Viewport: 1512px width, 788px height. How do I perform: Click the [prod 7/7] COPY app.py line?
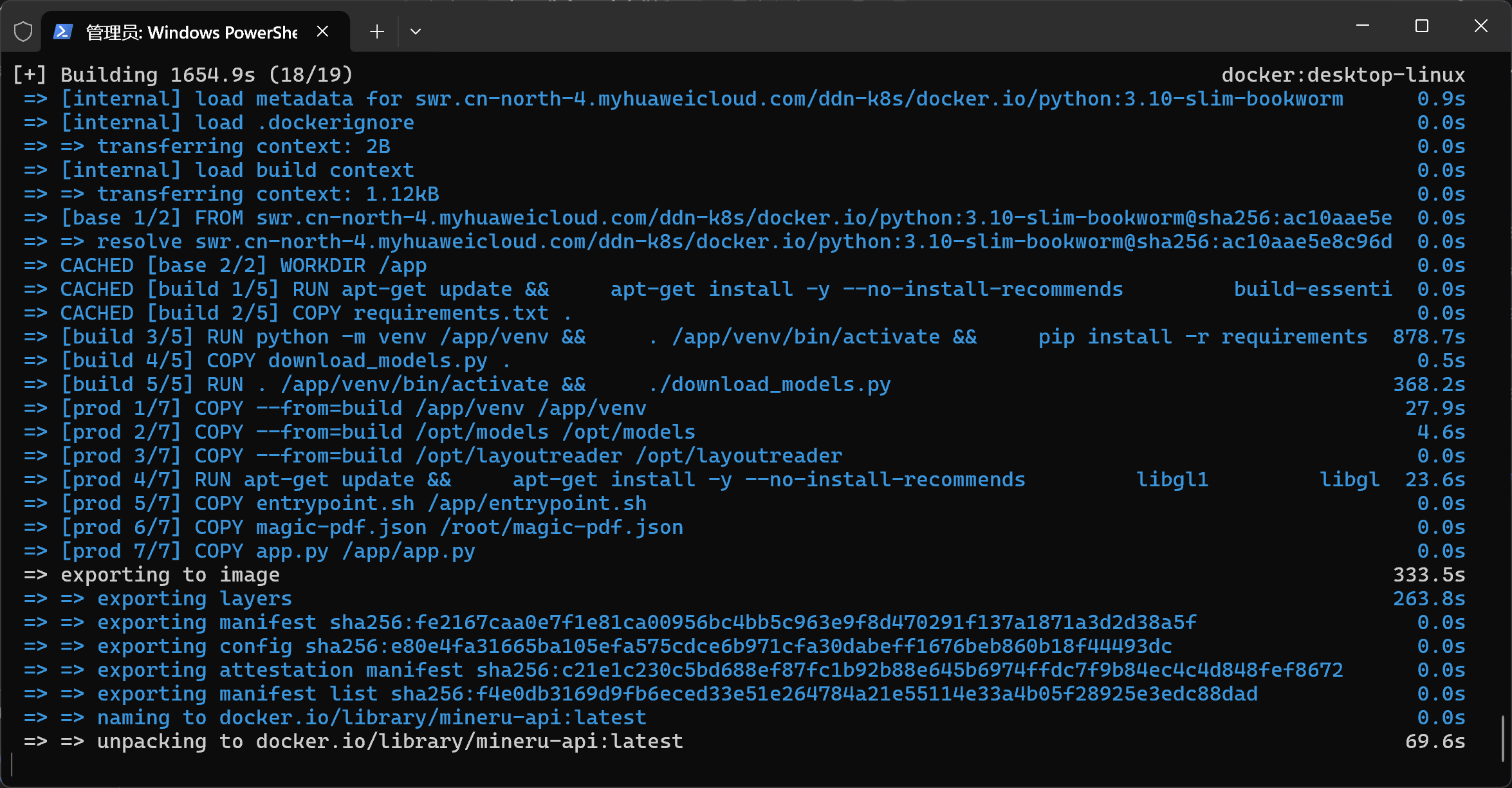pyautogui.click(x=267, y=551)
